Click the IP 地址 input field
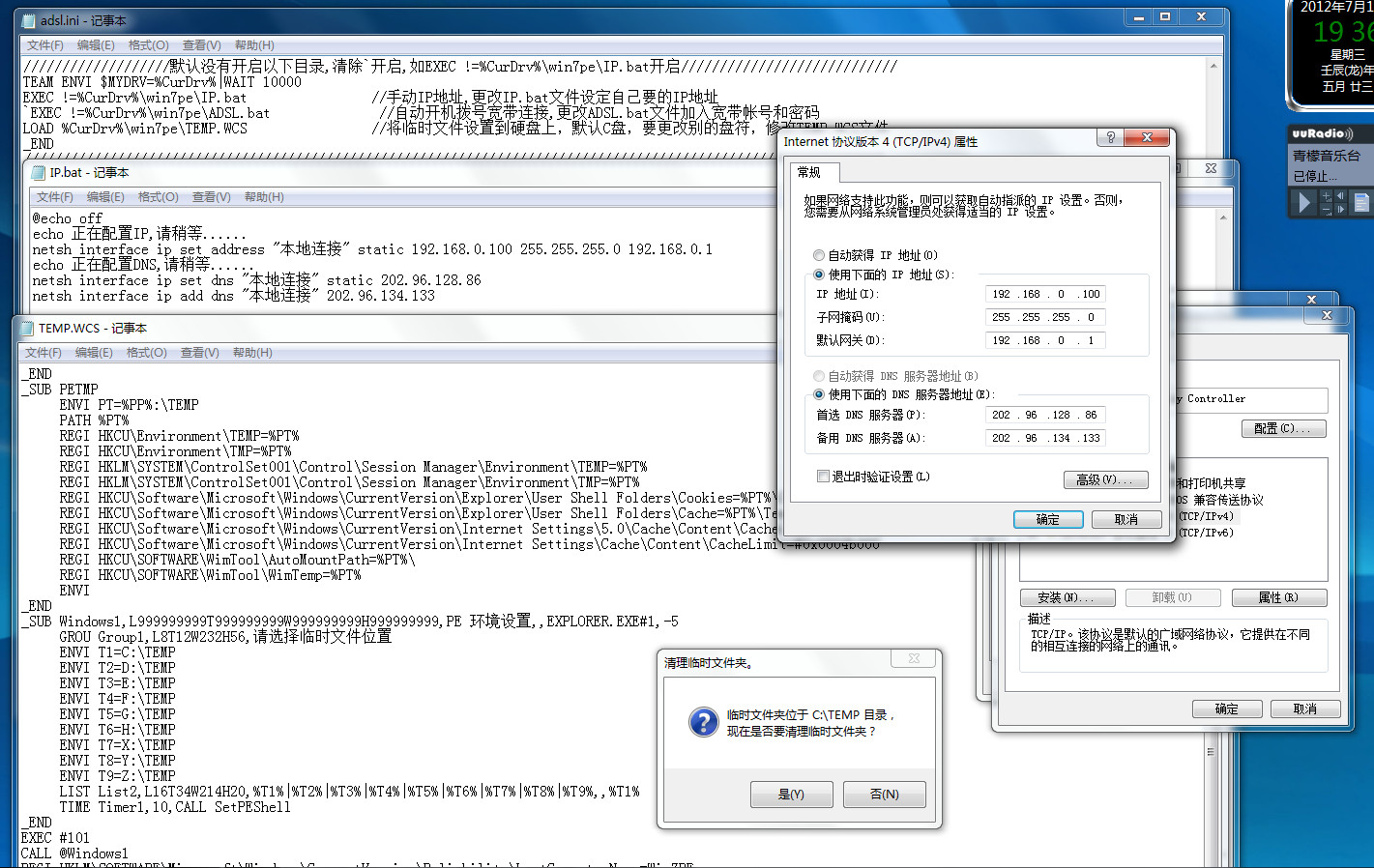1374x868 pixels. coord(1045,294)
